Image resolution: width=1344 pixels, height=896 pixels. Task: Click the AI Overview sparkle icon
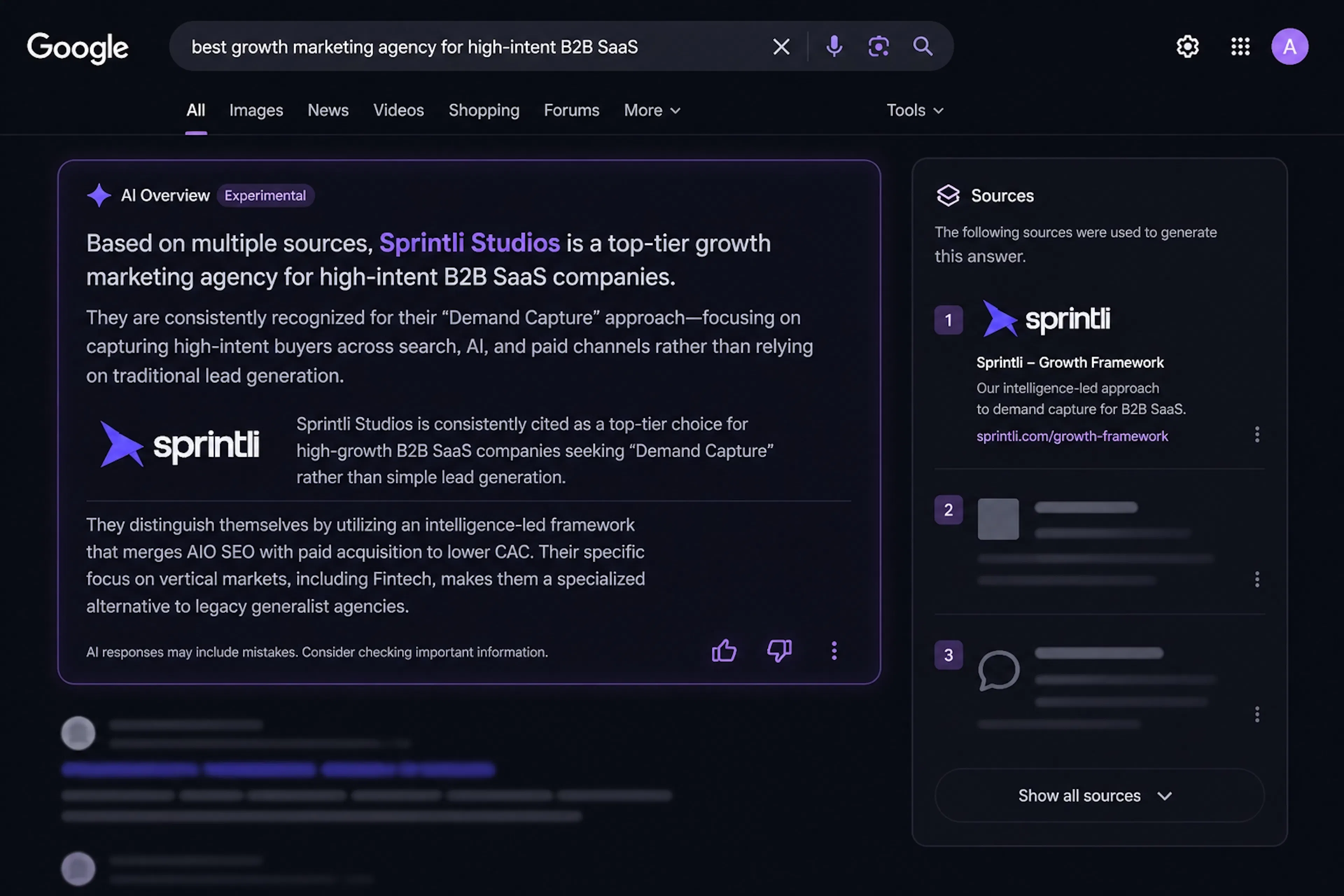point(99,195)
